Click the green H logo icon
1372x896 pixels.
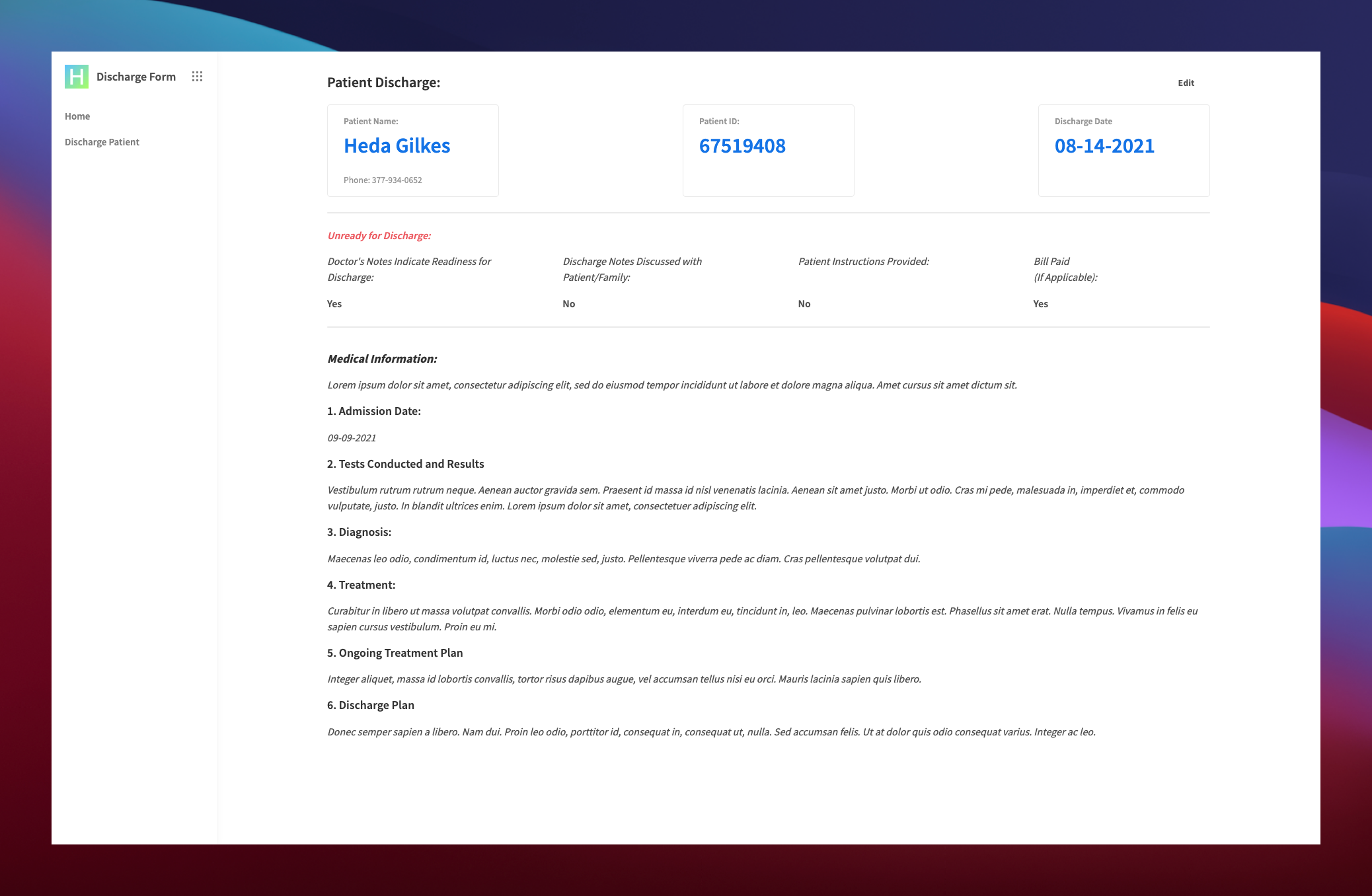(x=77, y=77)
